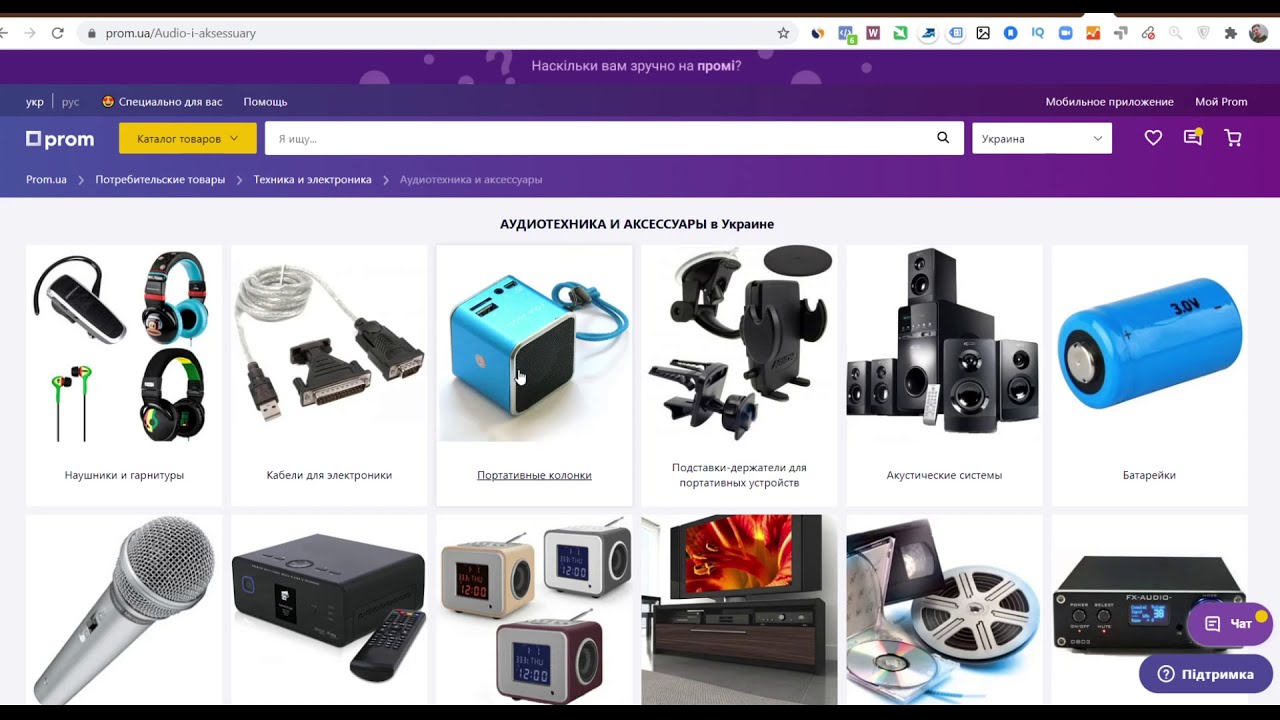This screenshot has width=1280, height=720.
Task: Open Акустические системы category link
Action: (x=944, y=475)
